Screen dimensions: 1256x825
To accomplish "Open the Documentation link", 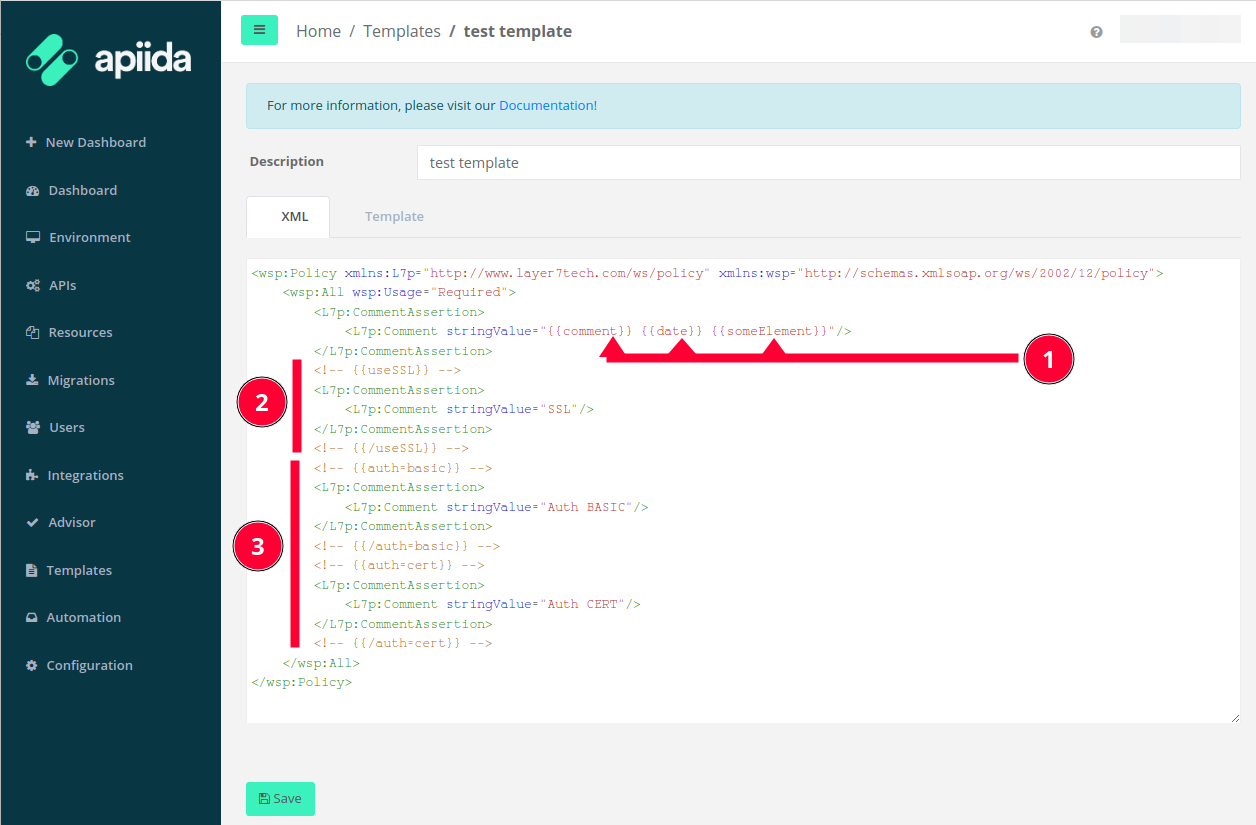I will tap(547, 105).
